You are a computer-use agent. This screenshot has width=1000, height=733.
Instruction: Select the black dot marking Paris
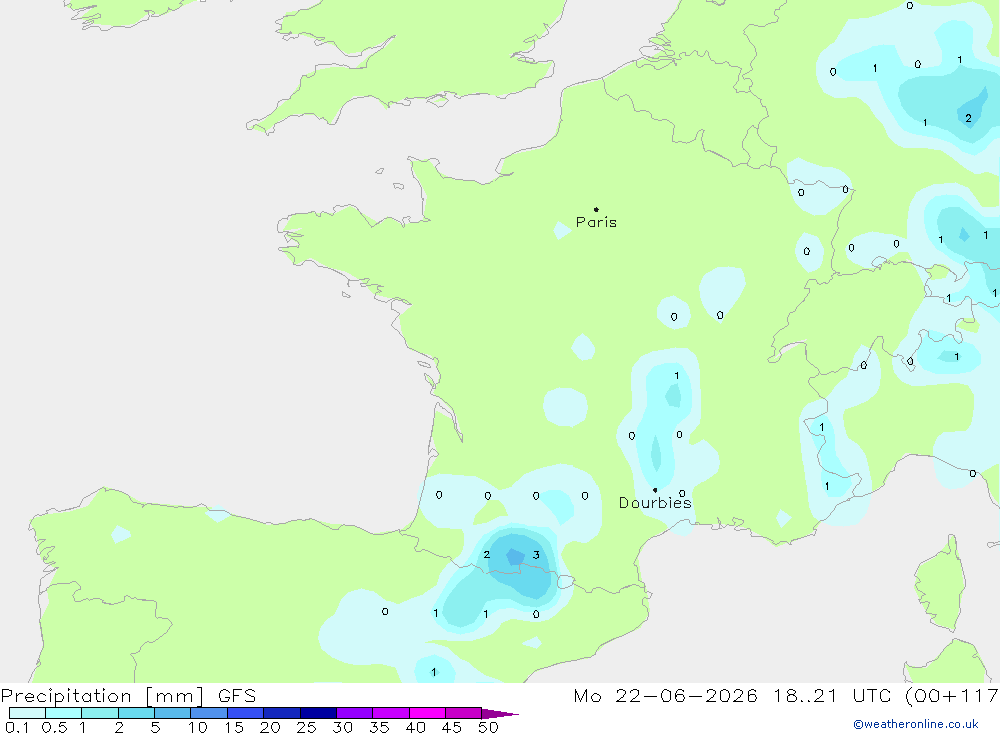596,209
